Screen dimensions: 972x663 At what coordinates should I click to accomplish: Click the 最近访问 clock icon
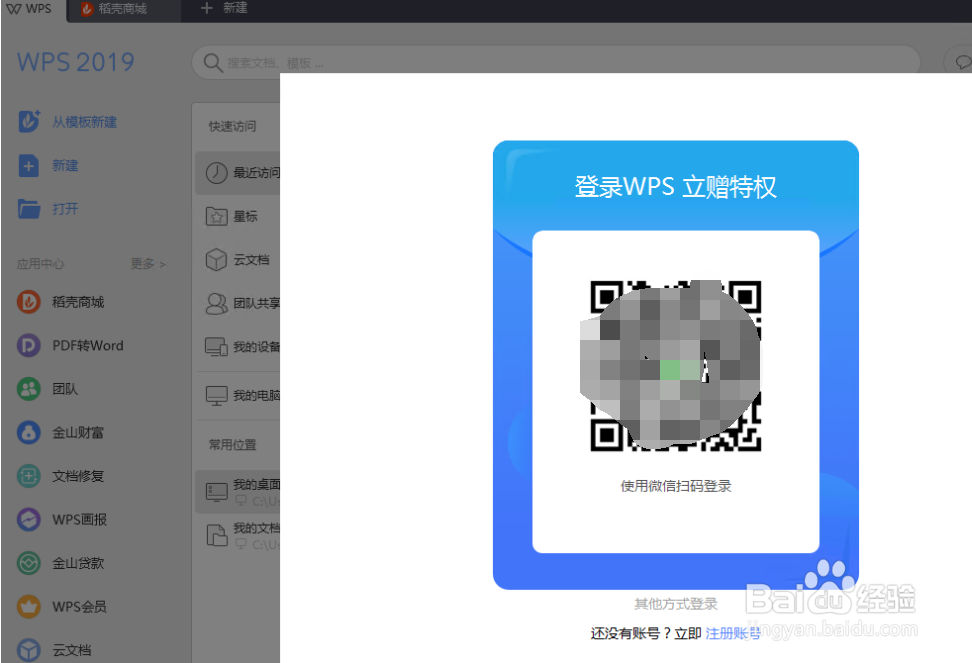click(216, 173)
